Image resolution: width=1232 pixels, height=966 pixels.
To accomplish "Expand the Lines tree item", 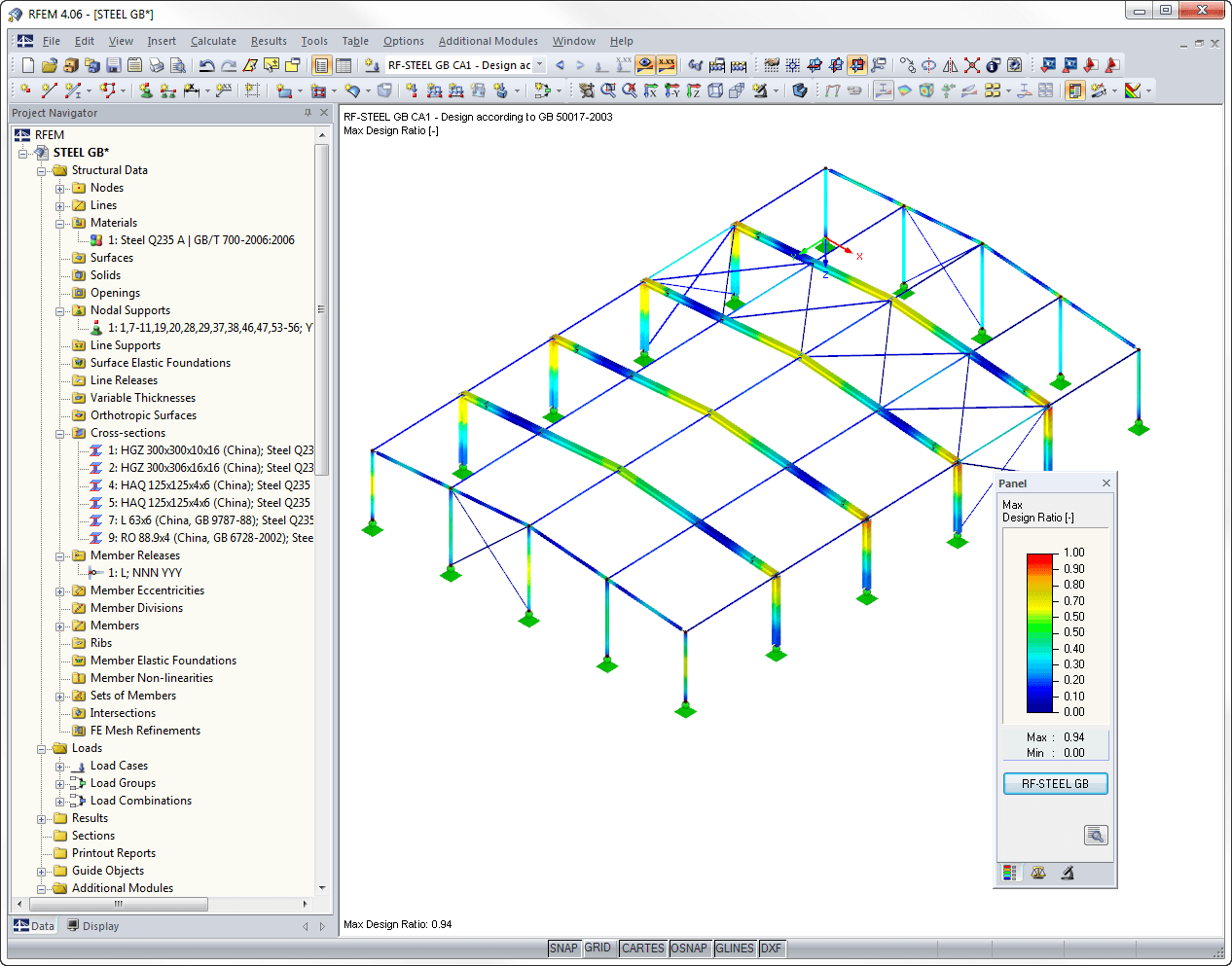I will point(60,206).
